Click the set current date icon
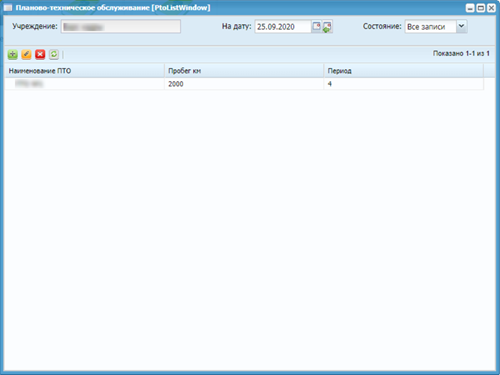 click(x=327, y=27)
